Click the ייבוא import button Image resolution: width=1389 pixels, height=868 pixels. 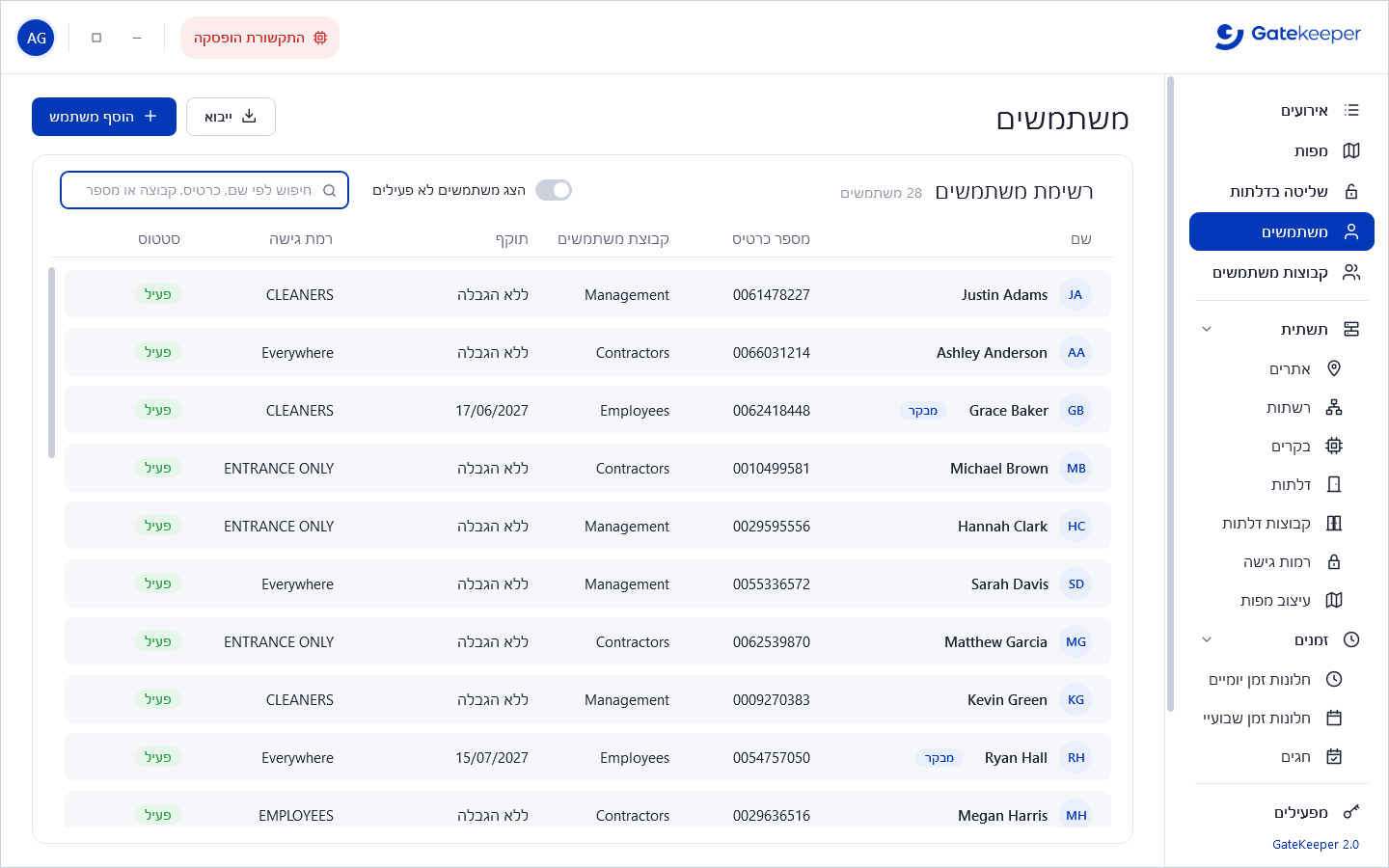pyautogui.click(x=231, y=117)
